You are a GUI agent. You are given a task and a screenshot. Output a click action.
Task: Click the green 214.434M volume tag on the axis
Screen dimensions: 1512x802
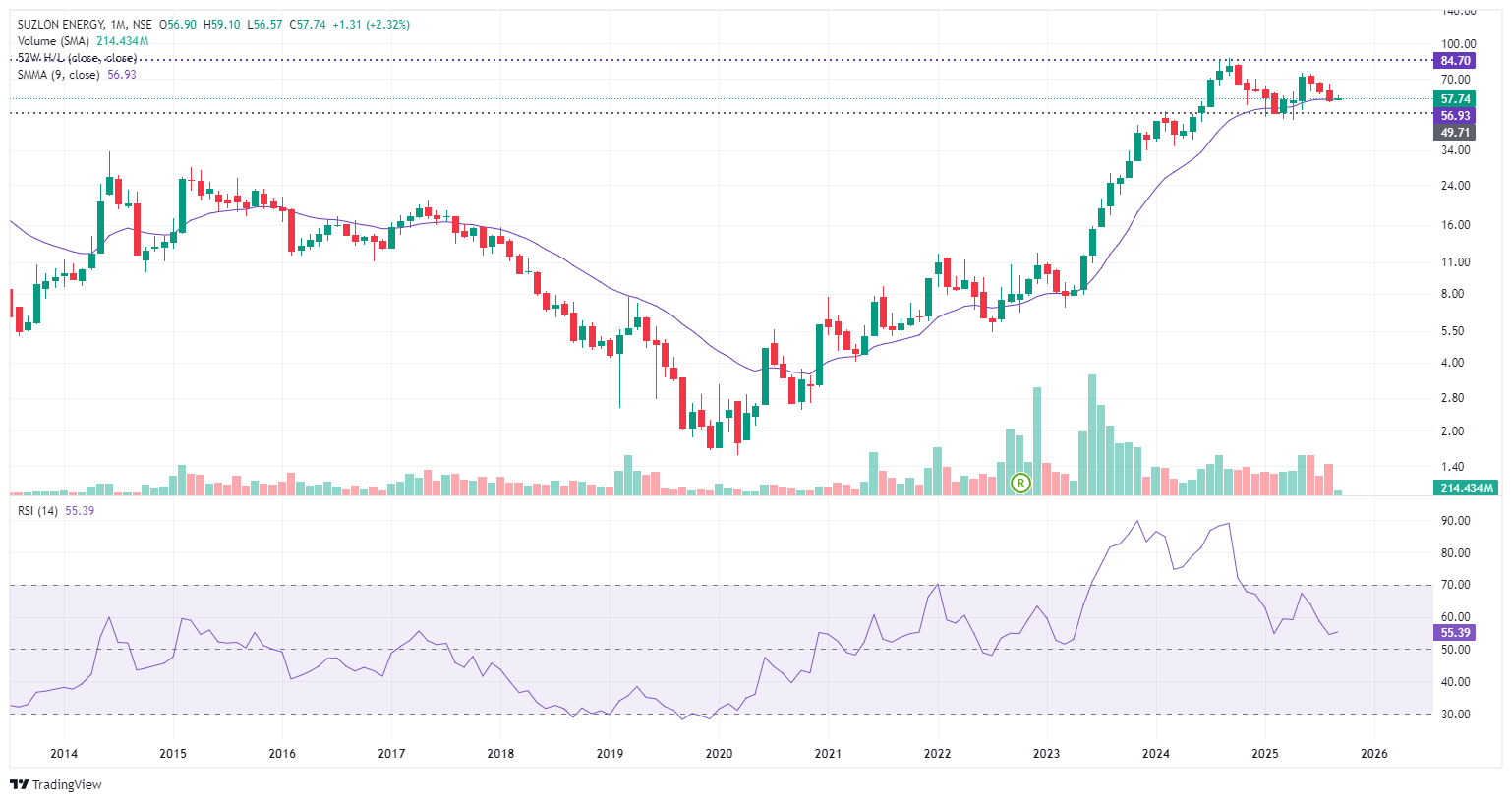click(1466, 488)
